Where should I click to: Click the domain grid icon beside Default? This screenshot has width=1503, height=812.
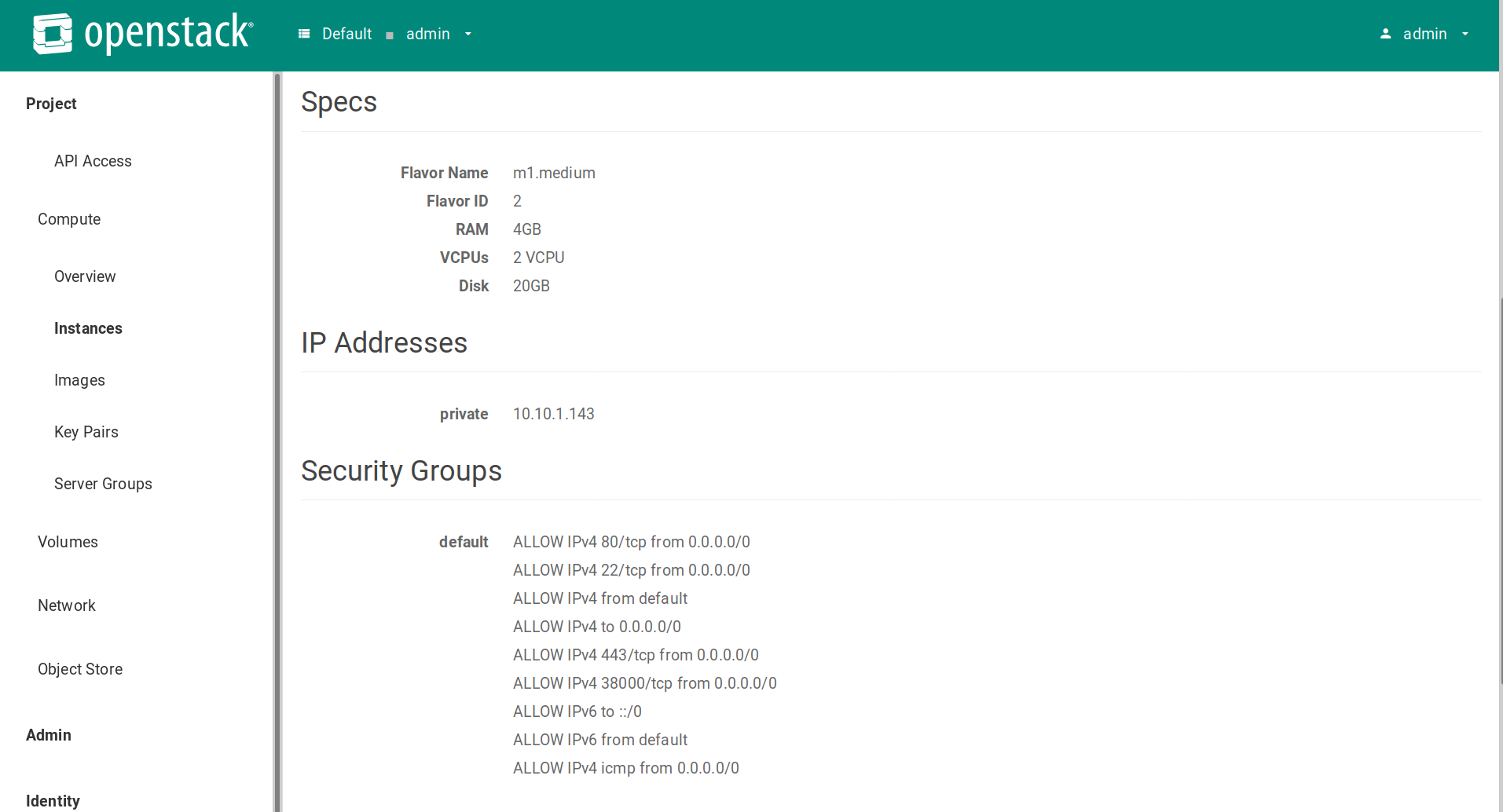pos(305,34)
